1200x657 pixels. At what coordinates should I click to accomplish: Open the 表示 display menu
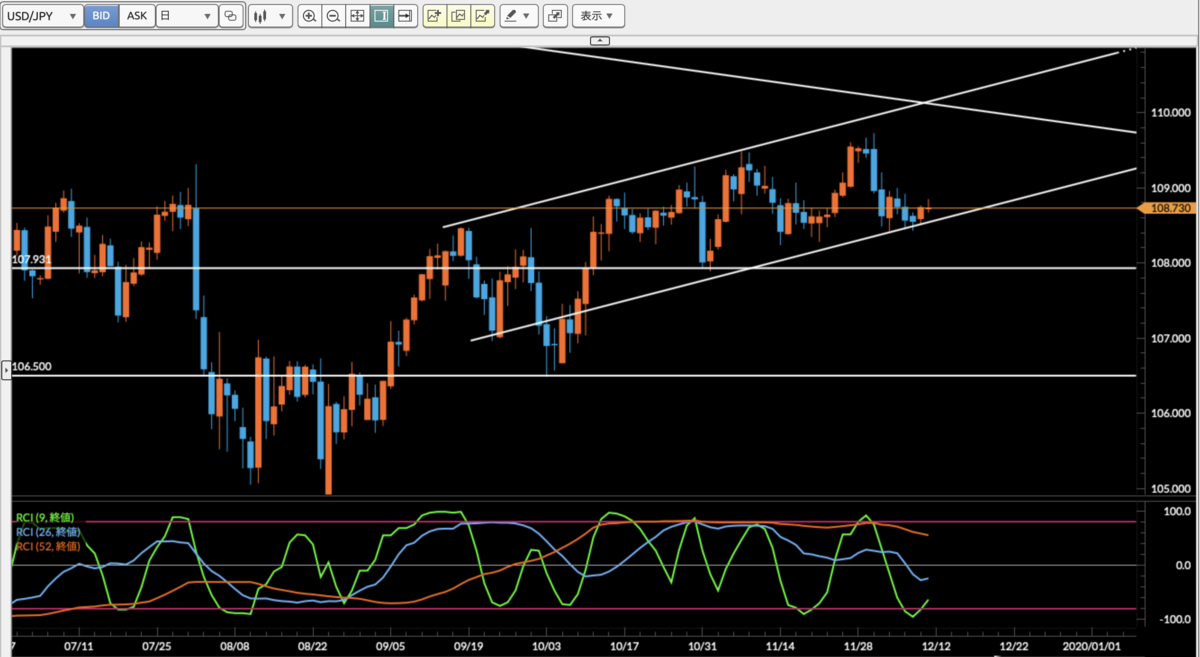tap(598, 16)
